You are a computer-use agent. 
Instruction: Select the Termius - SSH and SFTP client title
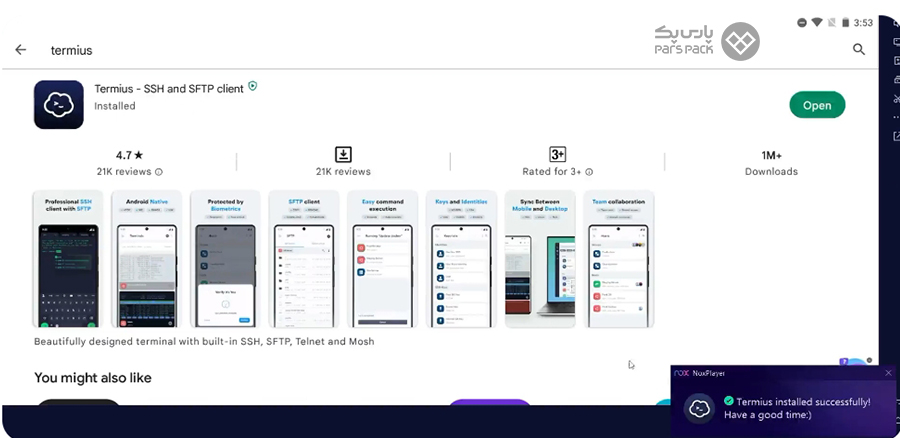point(169,88)
